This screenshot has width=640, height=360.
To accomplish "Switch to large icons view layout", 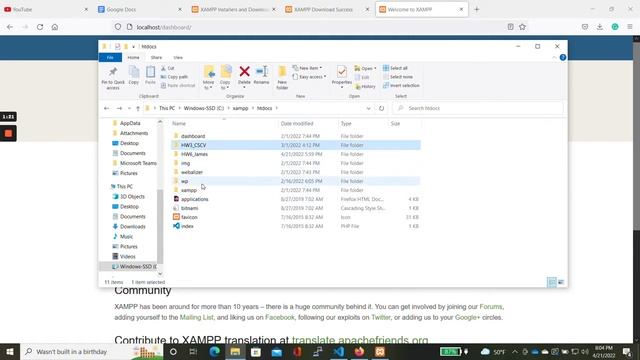I will click(561, 282).
